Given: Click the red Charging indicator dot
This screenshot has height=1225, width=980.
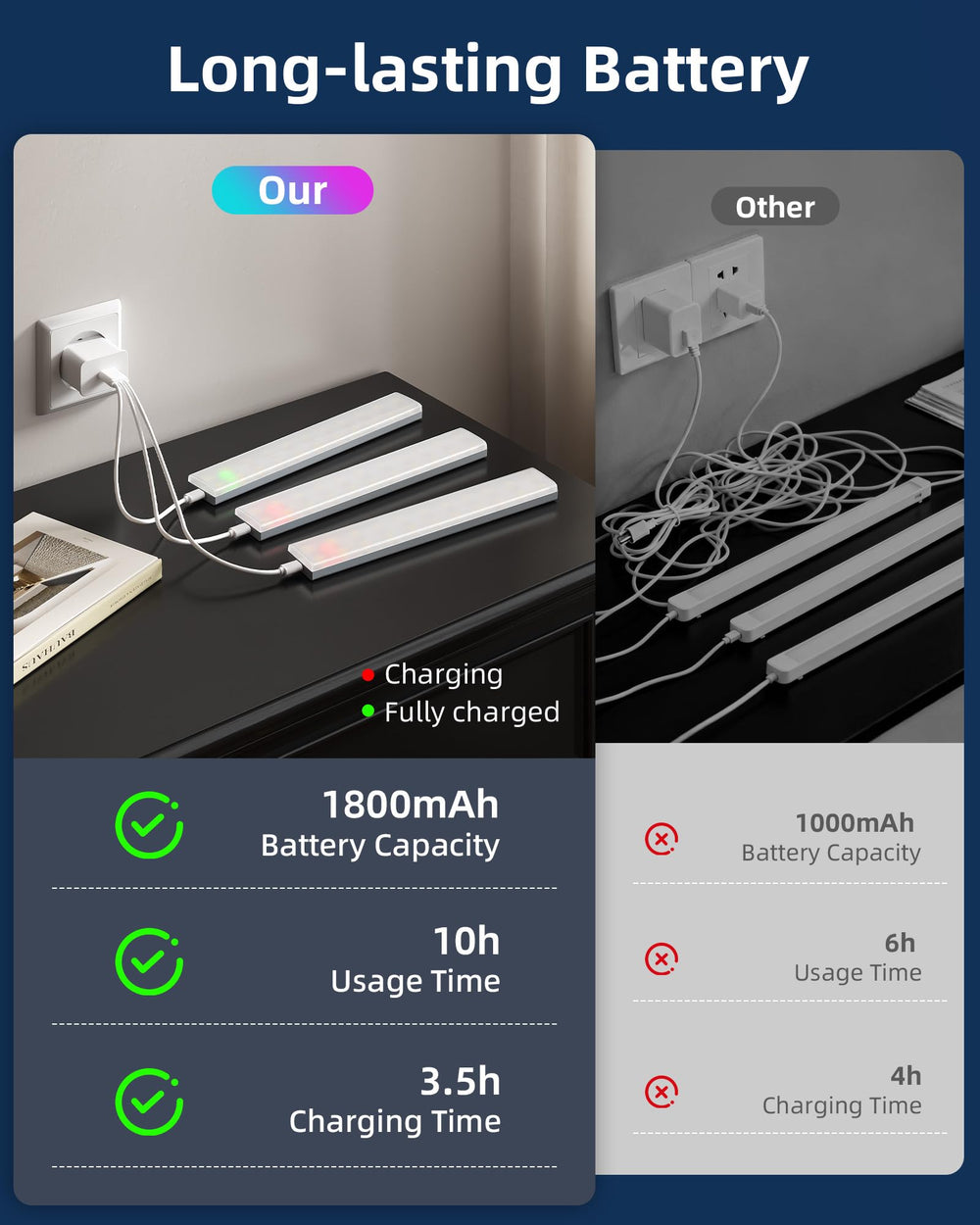Looking at the screenshot, I should [367, 674].
